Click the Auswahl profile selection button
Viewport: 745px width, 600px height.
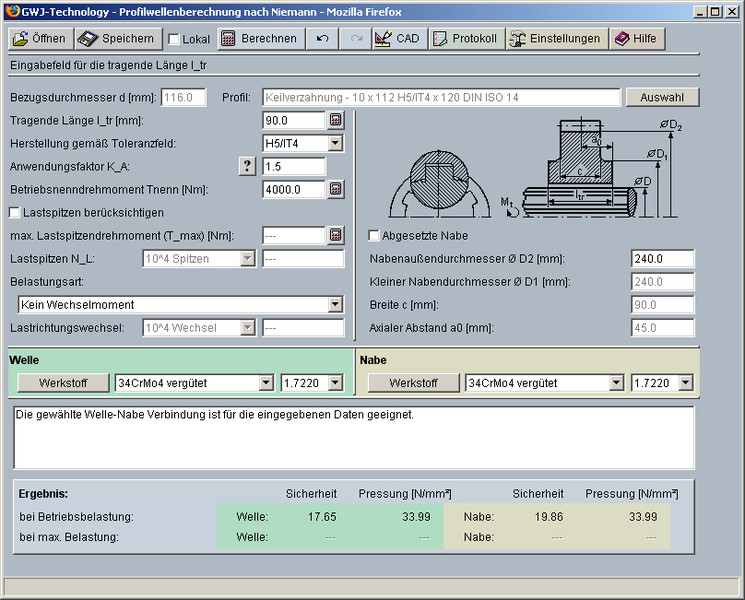pyautogui.click(x=661, y=98)
